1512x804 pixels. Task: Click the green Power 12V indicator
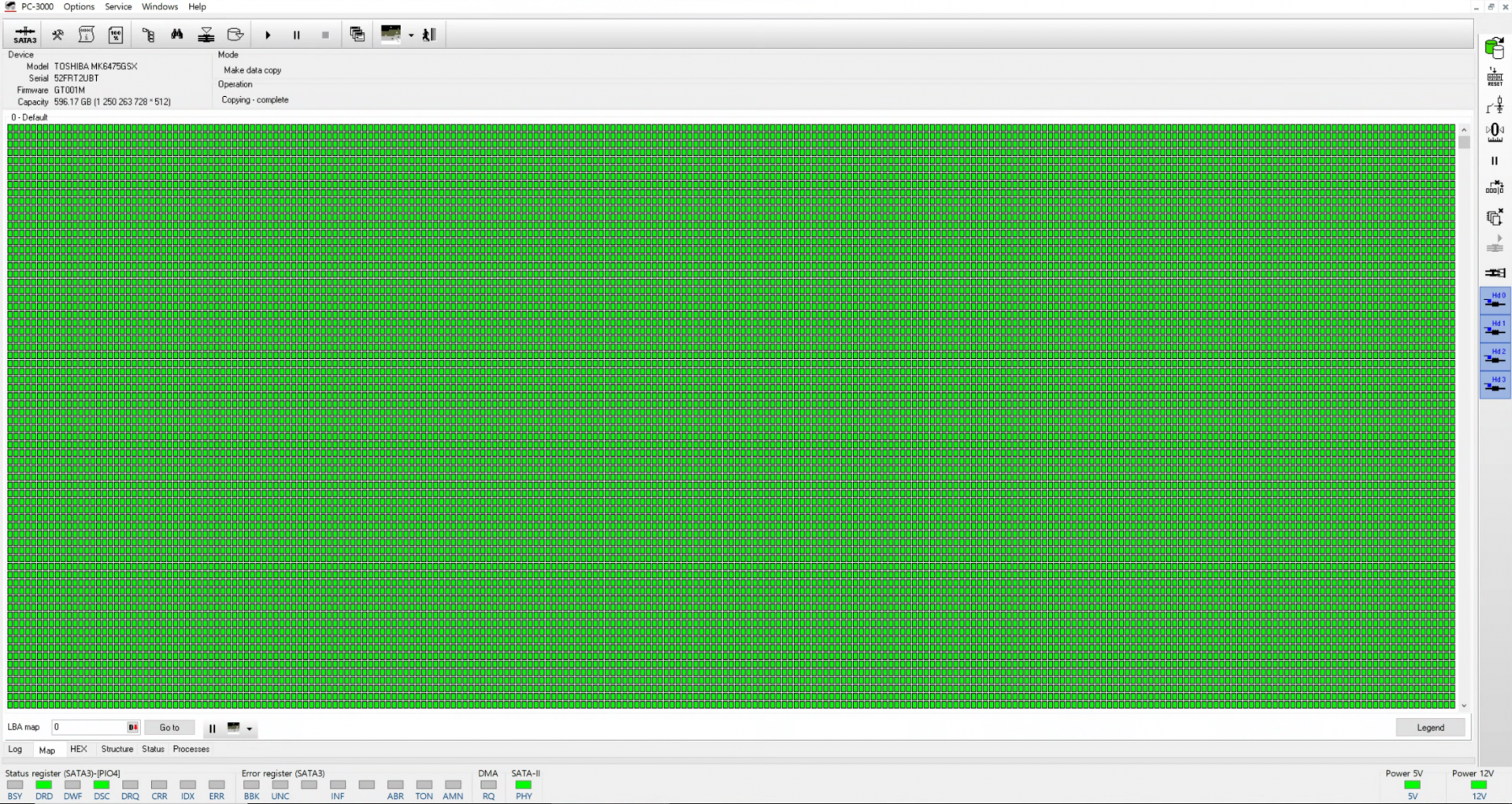pyautogui.click(x=1479, y=785)
